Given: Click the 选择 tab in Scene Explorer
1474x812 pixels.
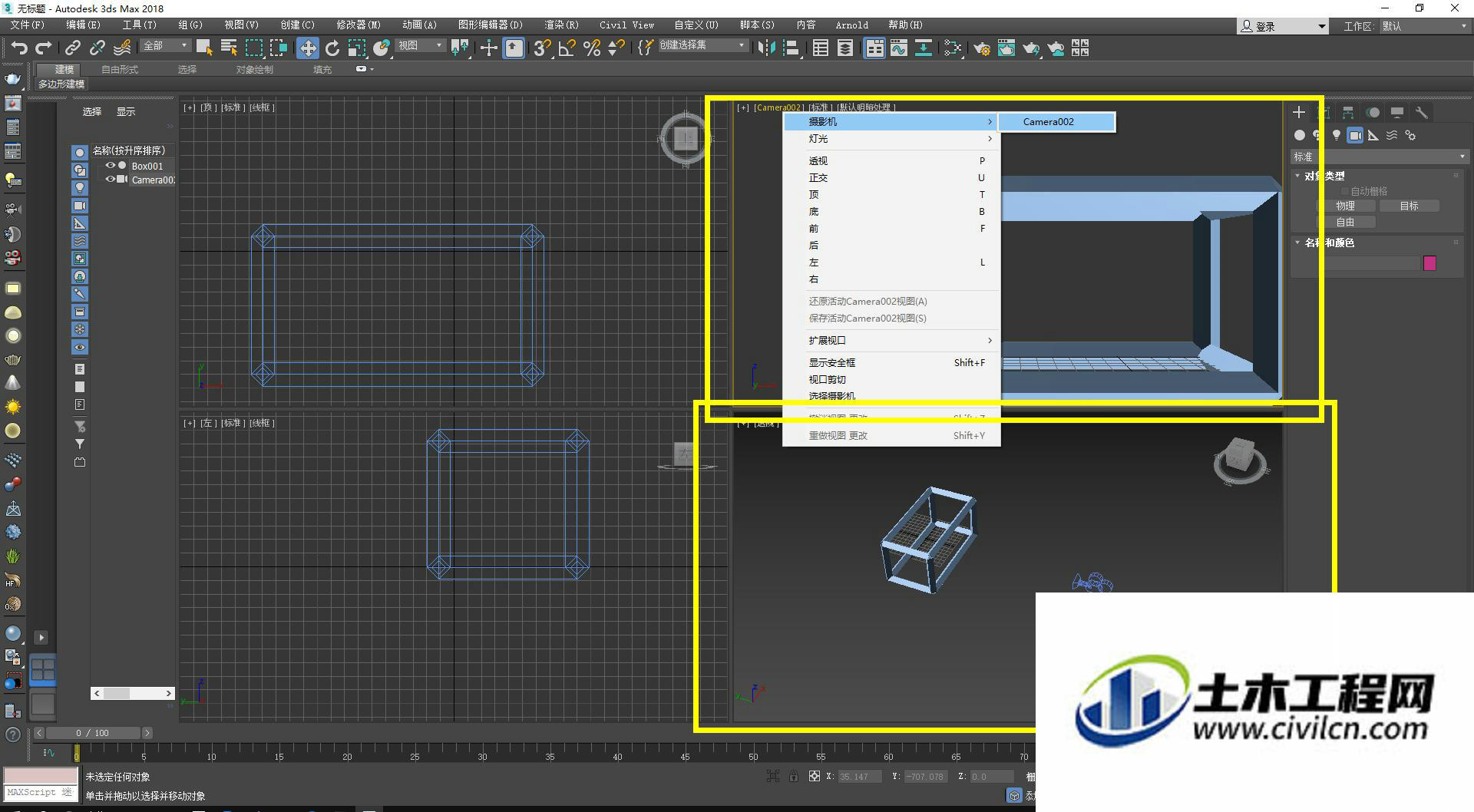Looking at the screenshot, I should pos(92,112).
